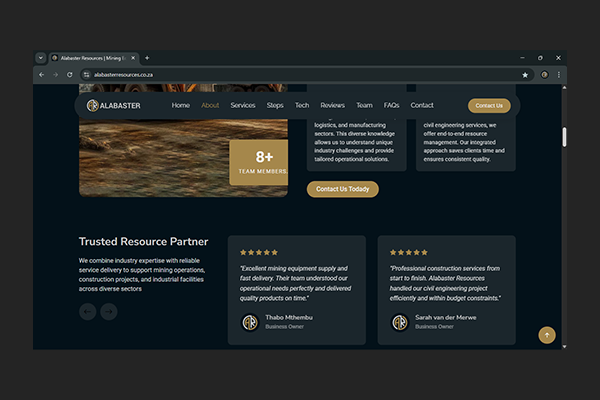Show next testimonial with right arrow
The width and height of the screenshot is (600, 400).
coord(109,312)
